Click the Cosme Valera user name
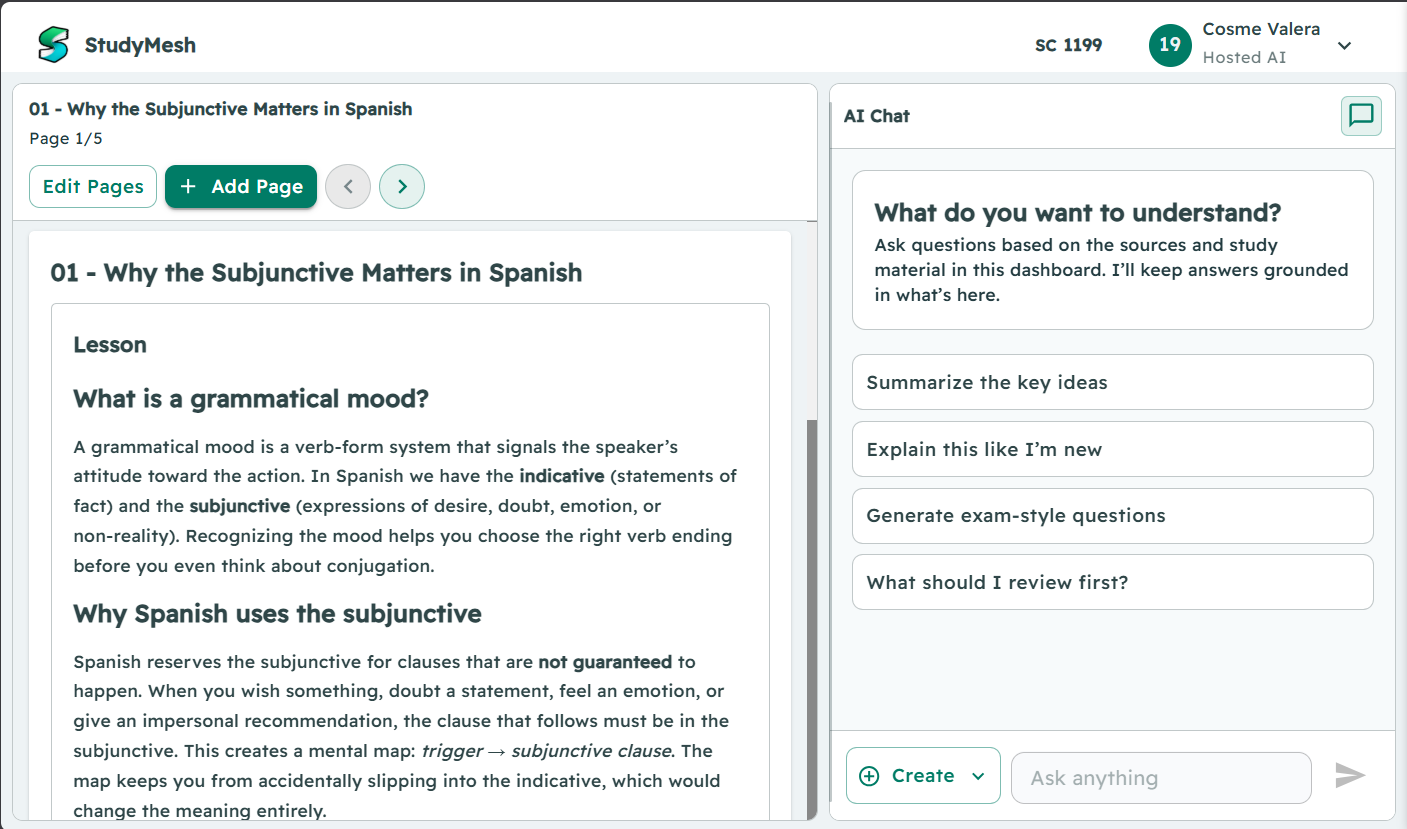Image resolution: width=1407 pixels, height=829 pixels. tap(1261, 29)
